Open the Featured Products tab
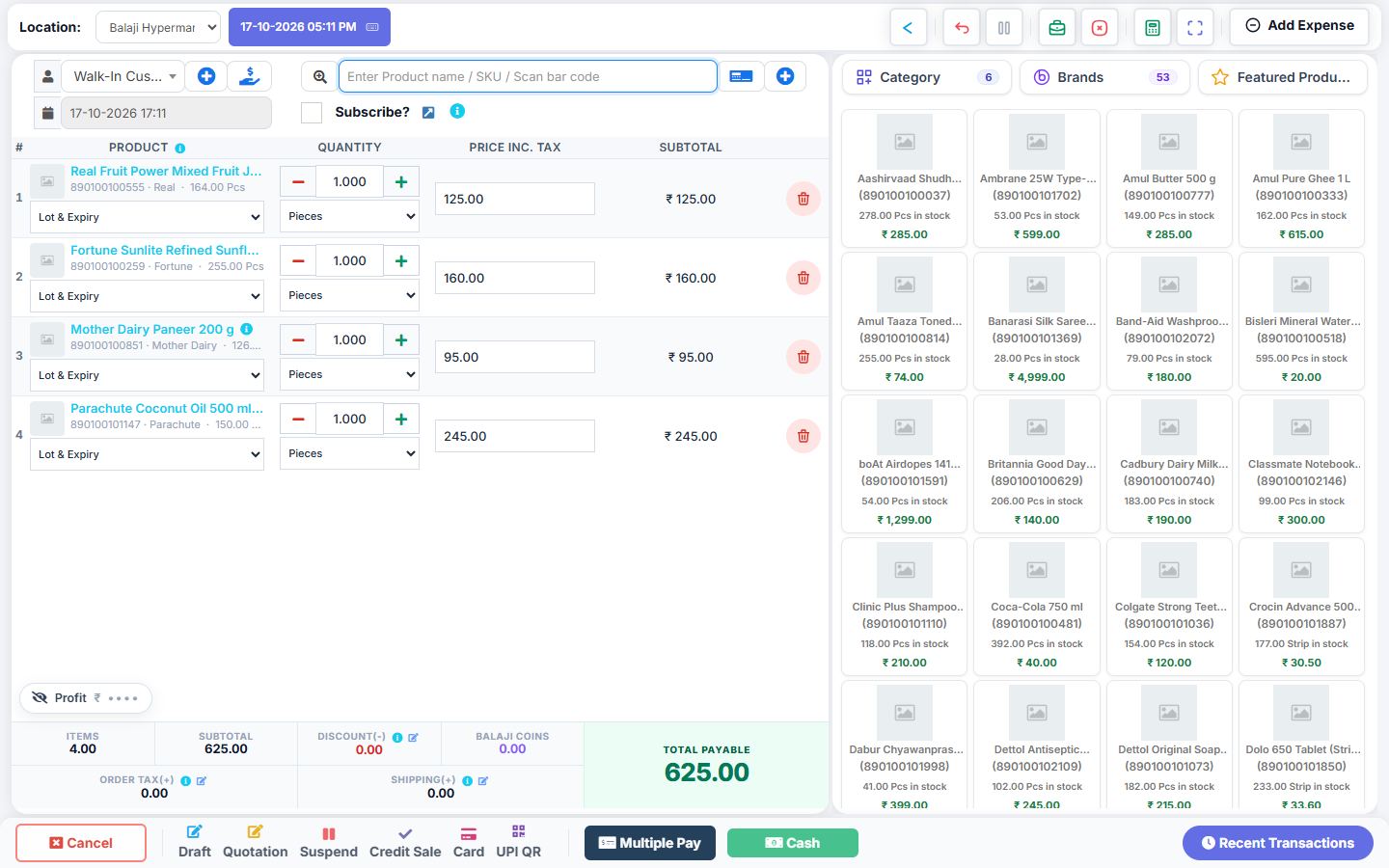 click(1282, 77)
